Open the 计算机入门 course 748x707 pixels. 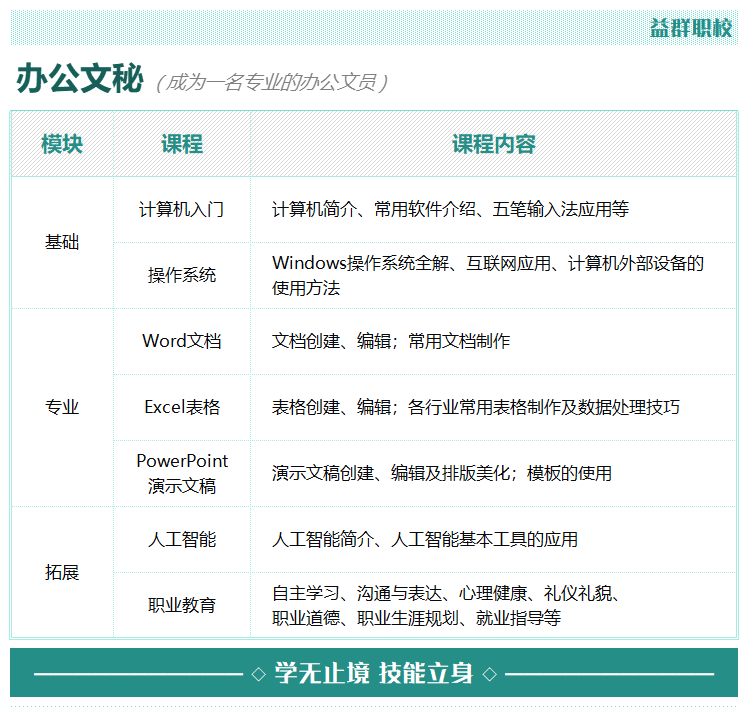[182, 209]
